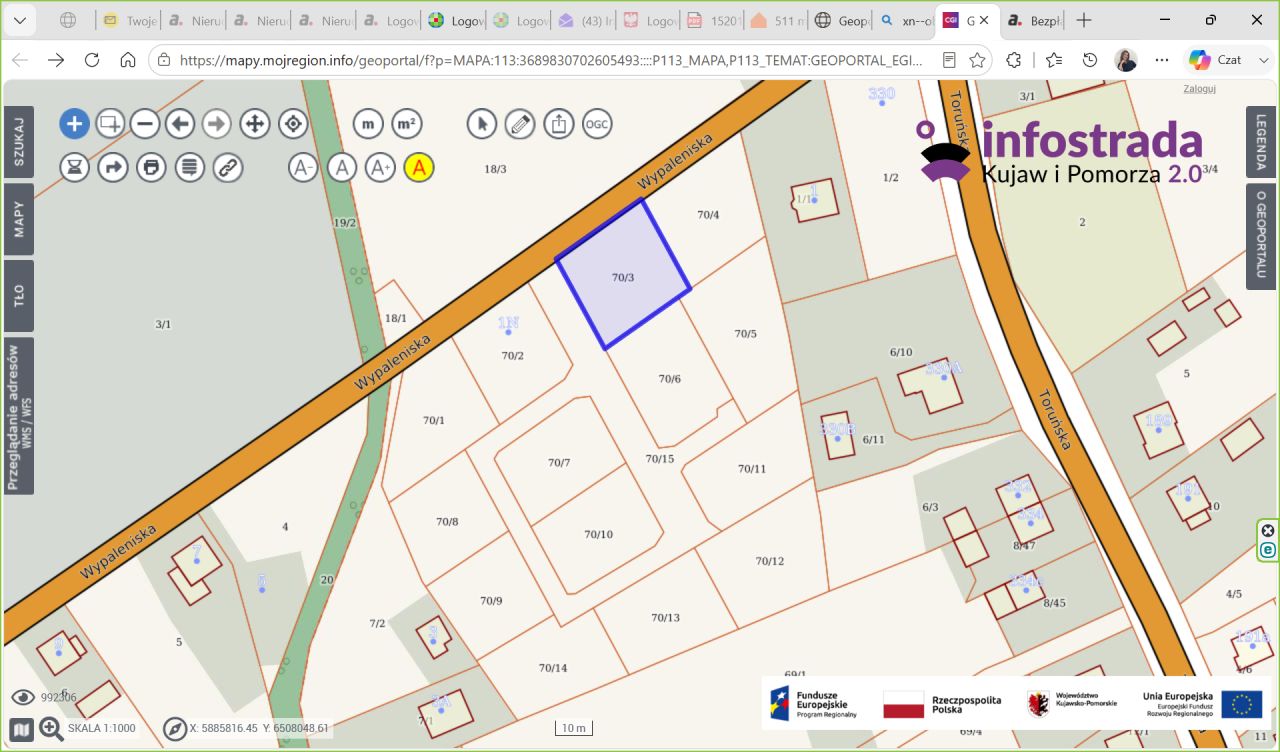This screenshot has width=1280, height=752.
Task: Click parcel label 70/15 on the map
Action: pos(660,459)
